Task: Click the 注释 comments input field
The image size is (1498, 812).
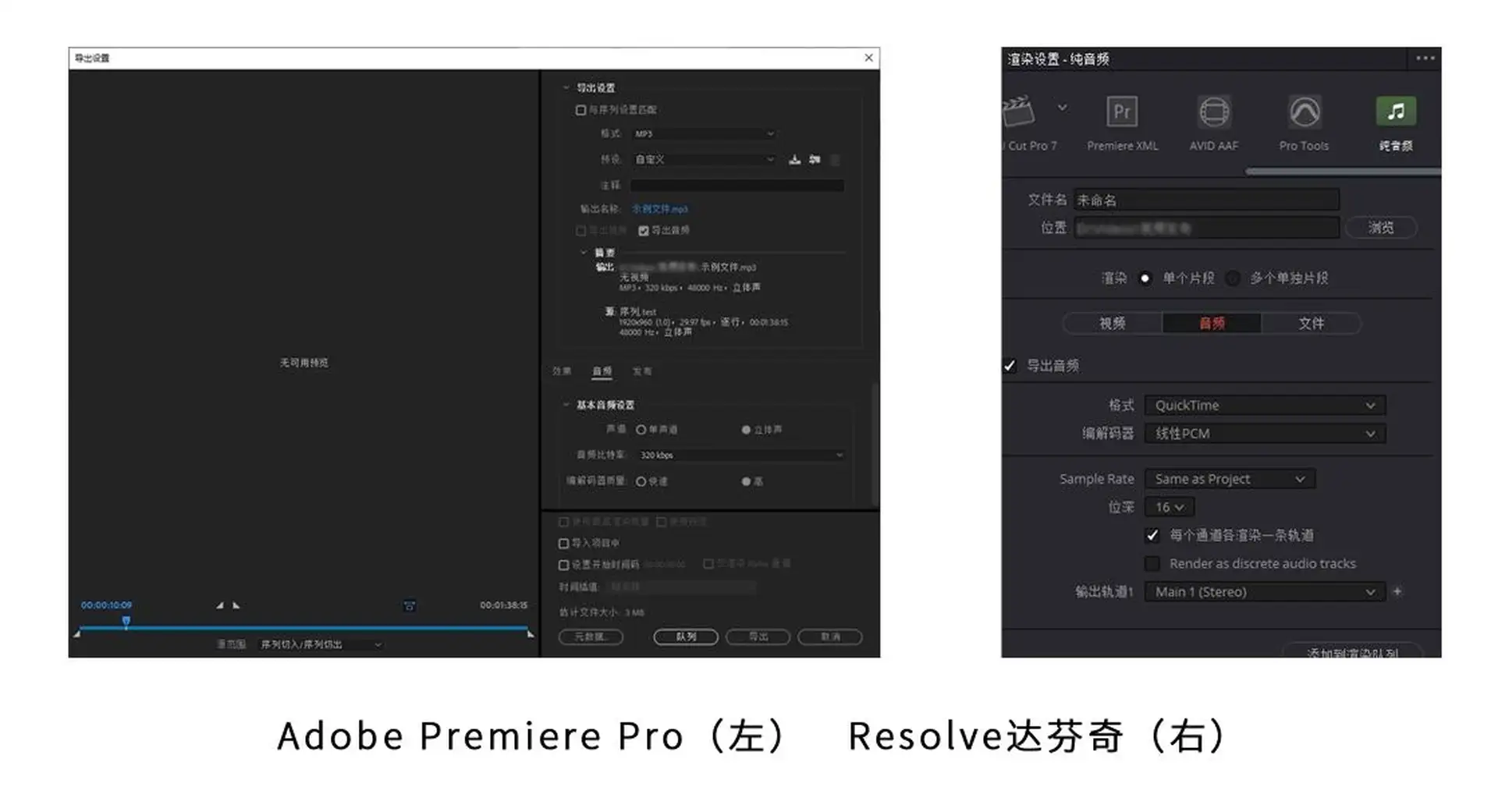Action: pos(737,186)
